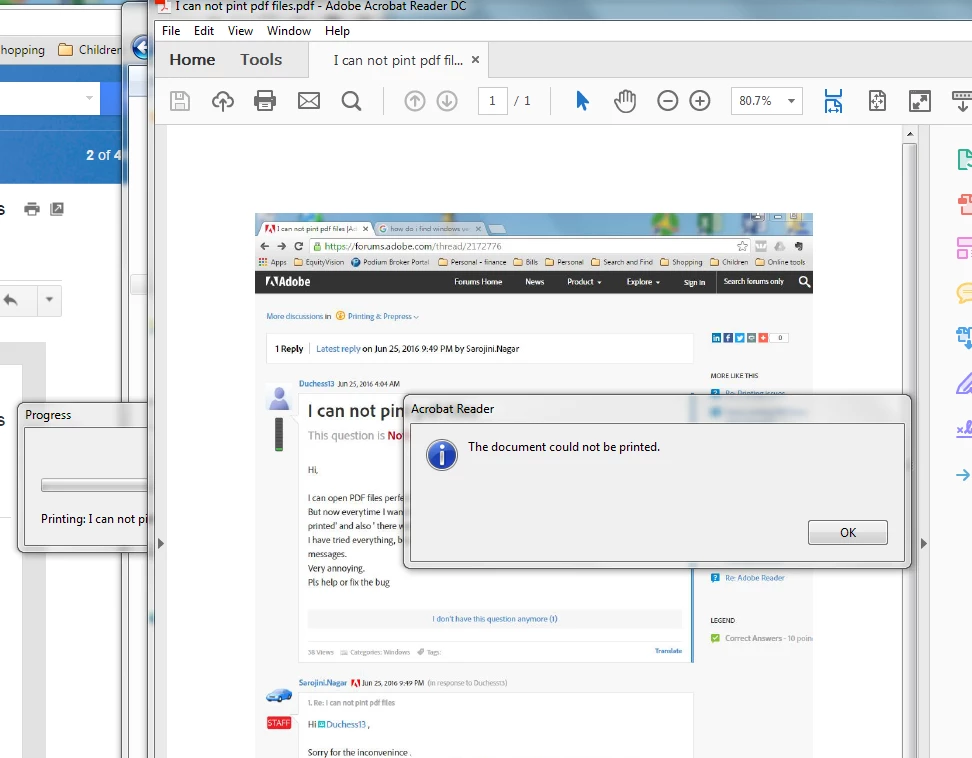Open the Edit PDF tool in right pane

pyautogui.click(x=964, y=248)
